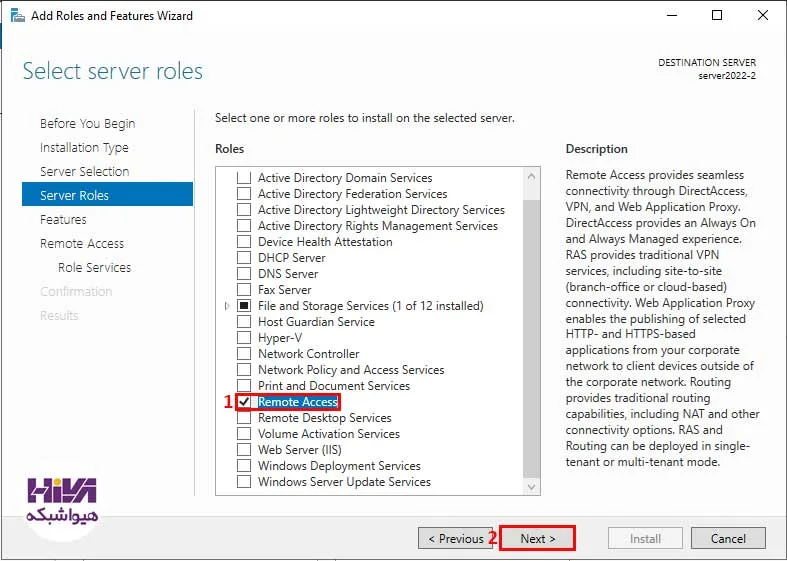Tick Print and Document Services checkbox

tap(244, 386)
